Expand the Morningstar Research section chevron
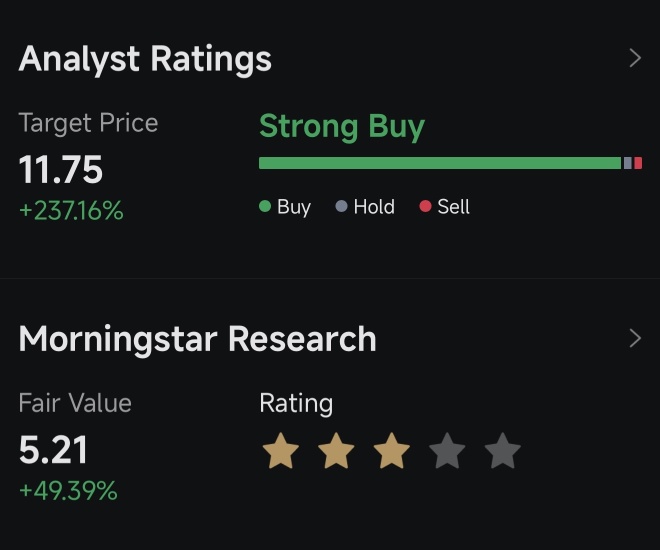Image resolution: width=660 pixels, height=550 pixels. pos(634,338)
